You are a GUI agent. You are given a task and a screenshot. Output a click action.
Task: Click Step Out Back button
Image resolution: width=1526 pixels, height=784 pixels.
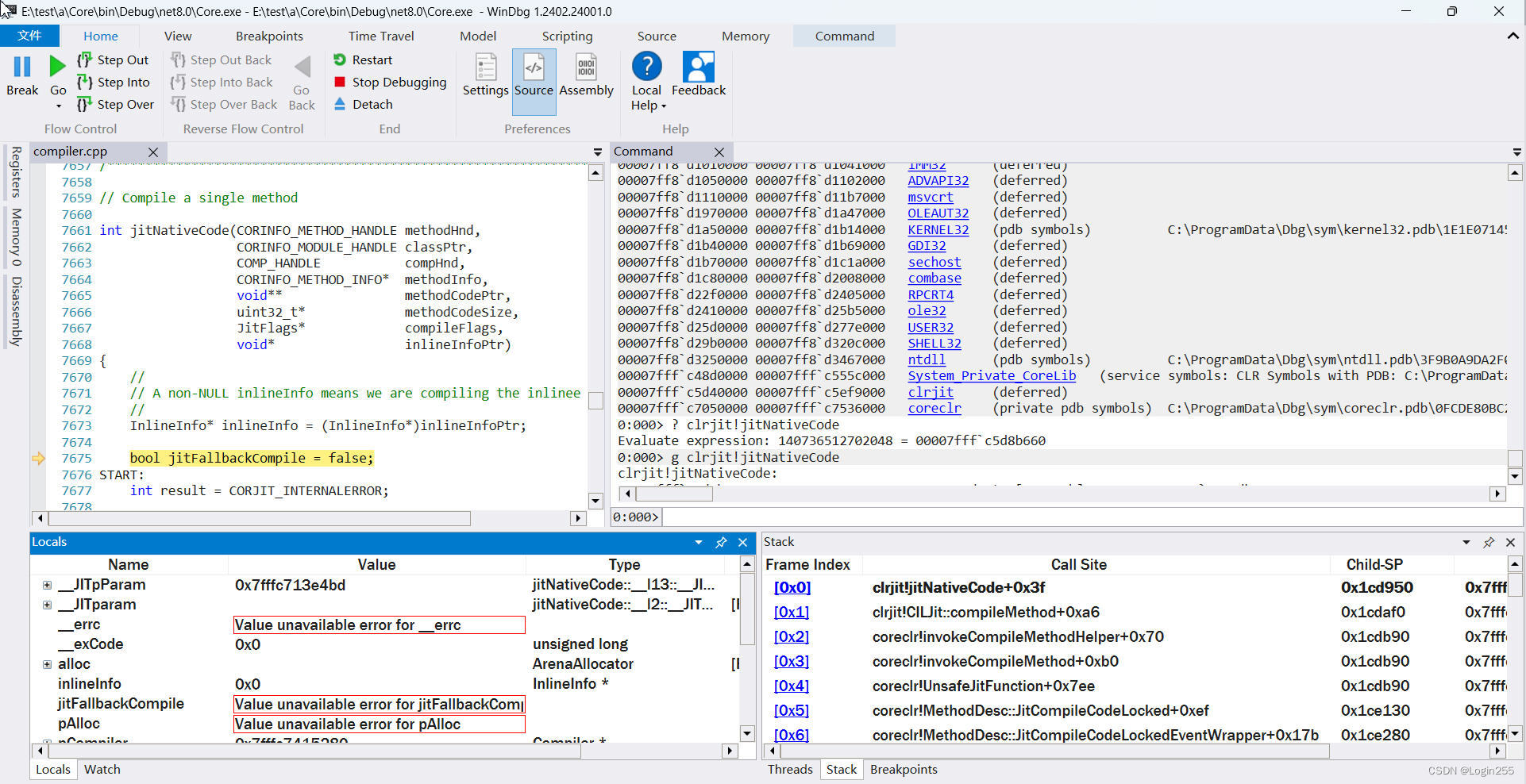click(221, 60)
